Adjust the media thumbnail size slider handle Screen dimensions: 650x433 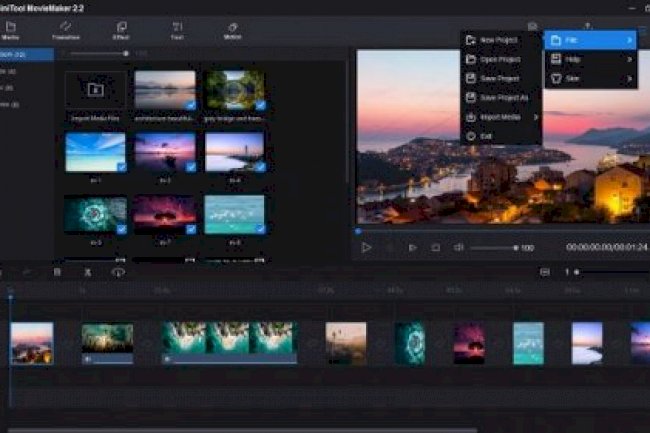pyautogui.click(x=126, y=53)
